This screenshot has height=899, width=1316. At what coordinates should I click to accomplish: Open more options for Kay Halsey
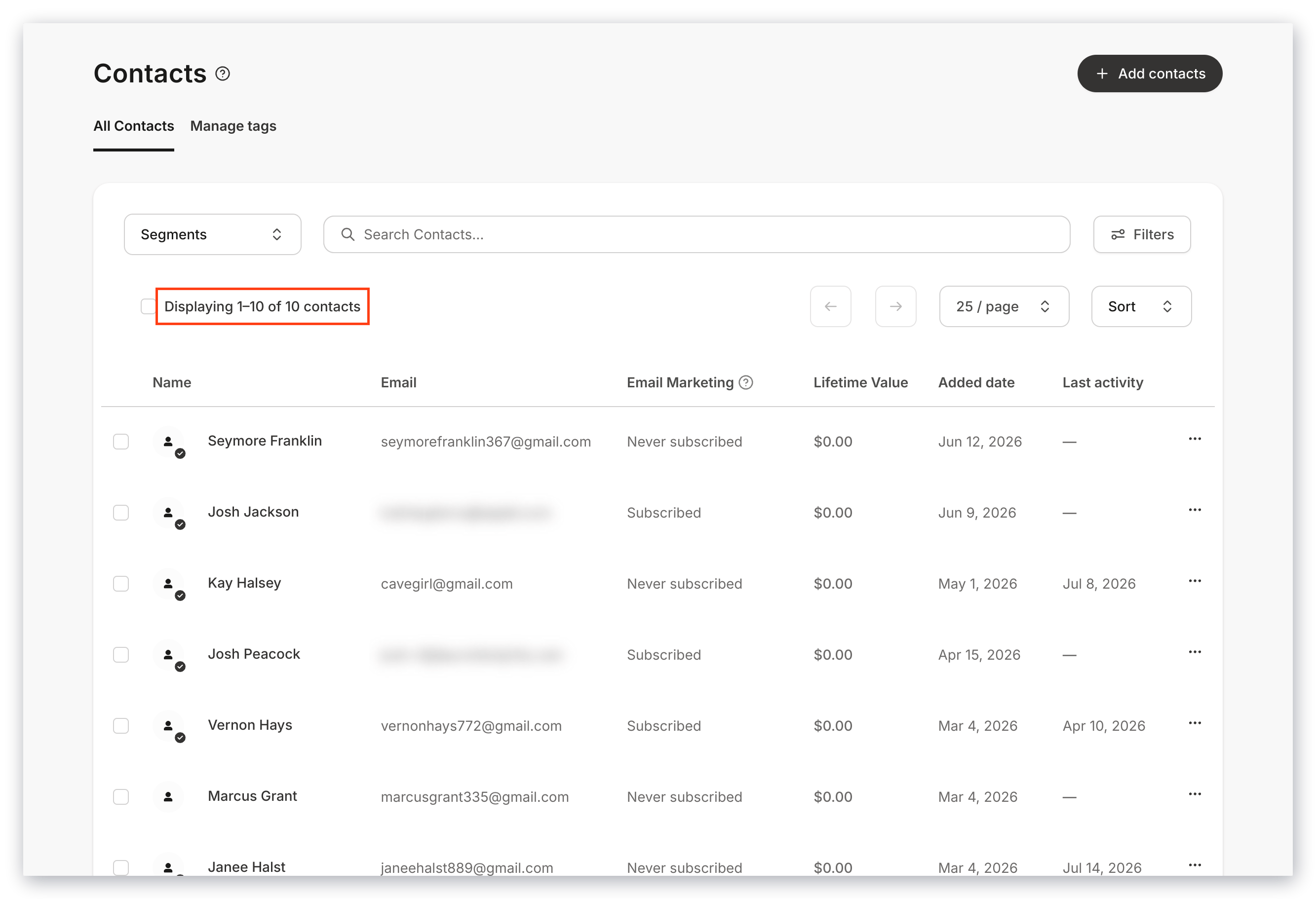(1195, 581)
